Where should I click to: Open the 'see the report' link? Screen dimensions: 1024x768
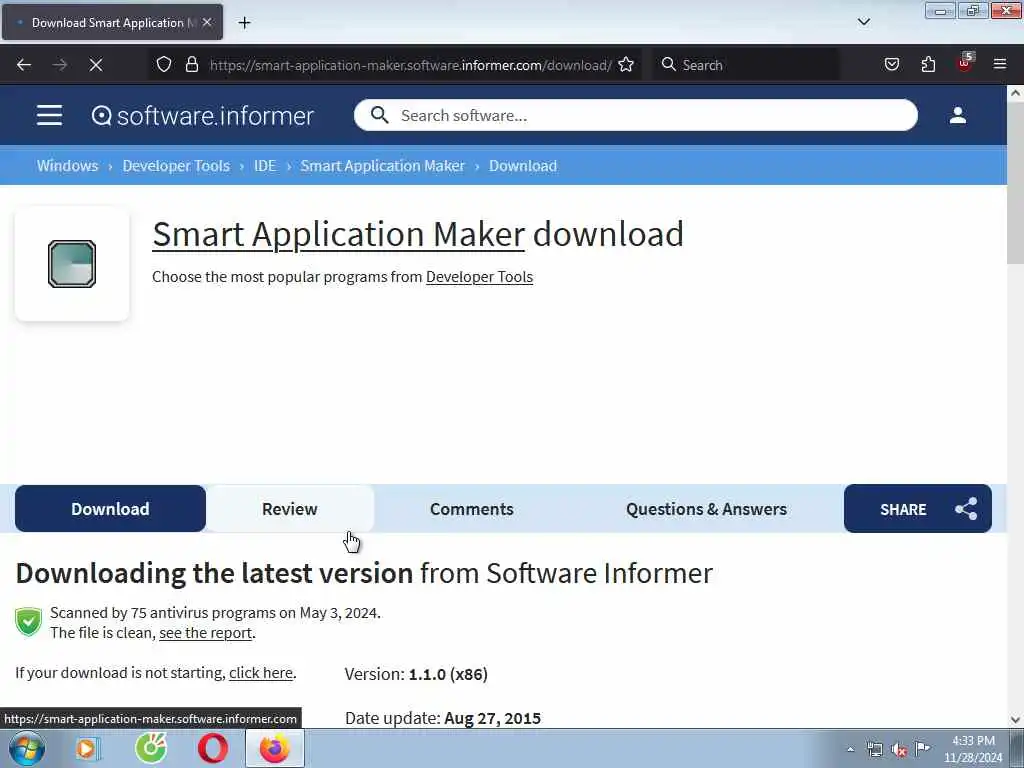(x=206, y=633)
